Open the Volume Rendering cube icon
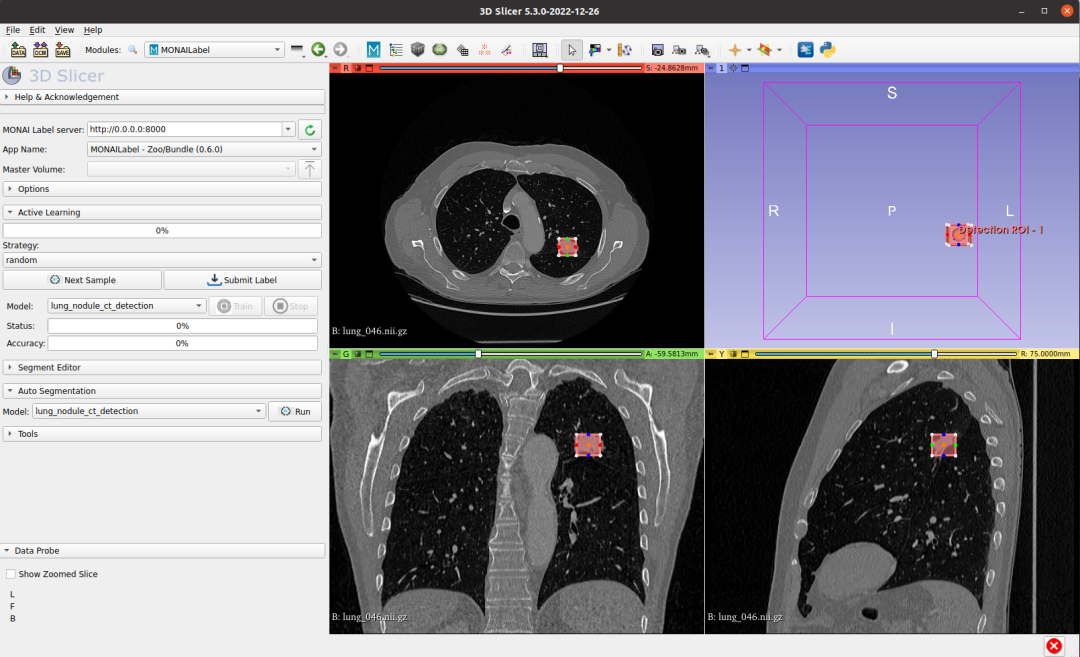This screenshot has width=1080, height=657. click(x=417, y=49)
